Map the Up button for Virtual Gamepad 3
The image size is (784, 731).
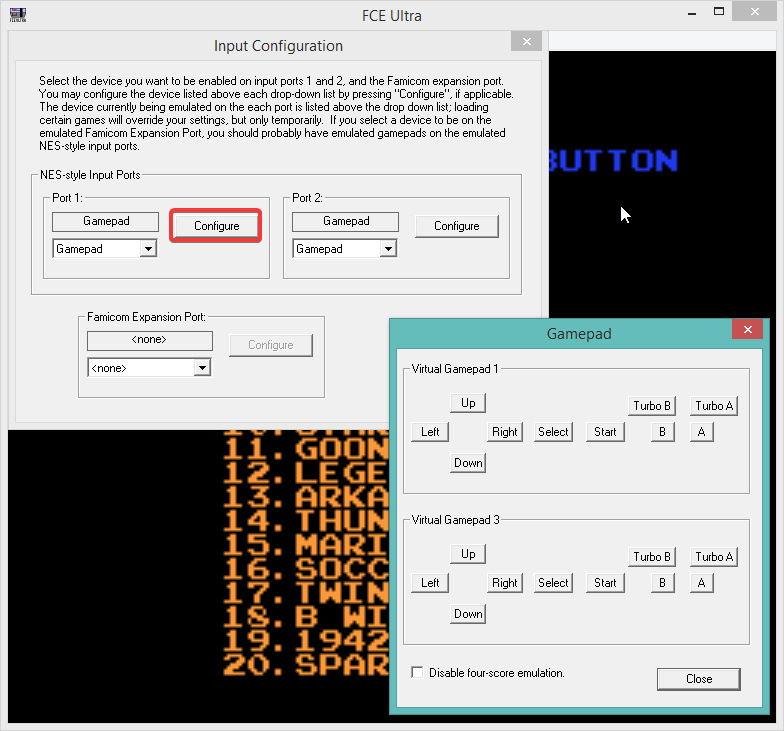coord(468,554)
